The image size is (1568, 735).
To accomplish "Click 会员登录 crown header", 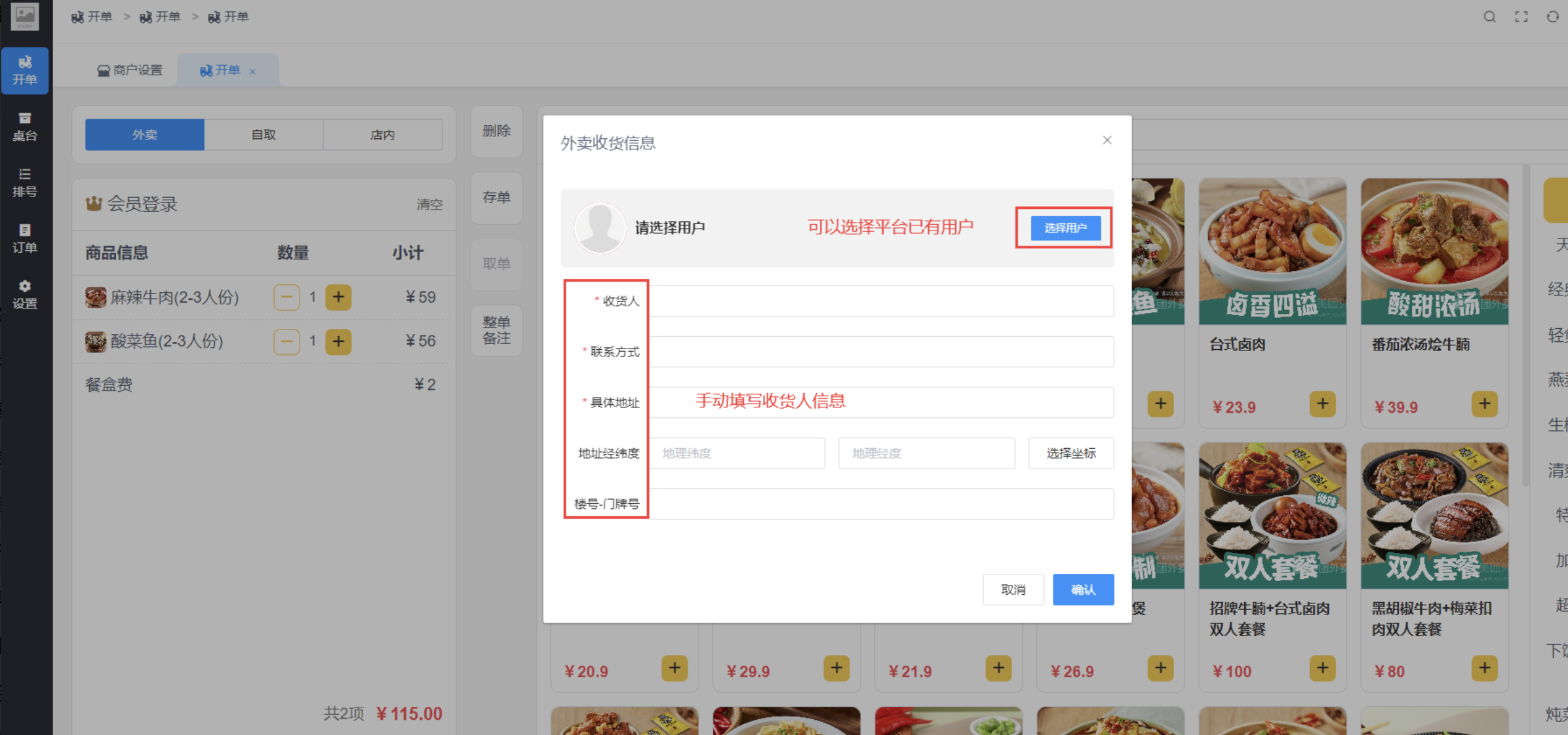I will [132, 204].
